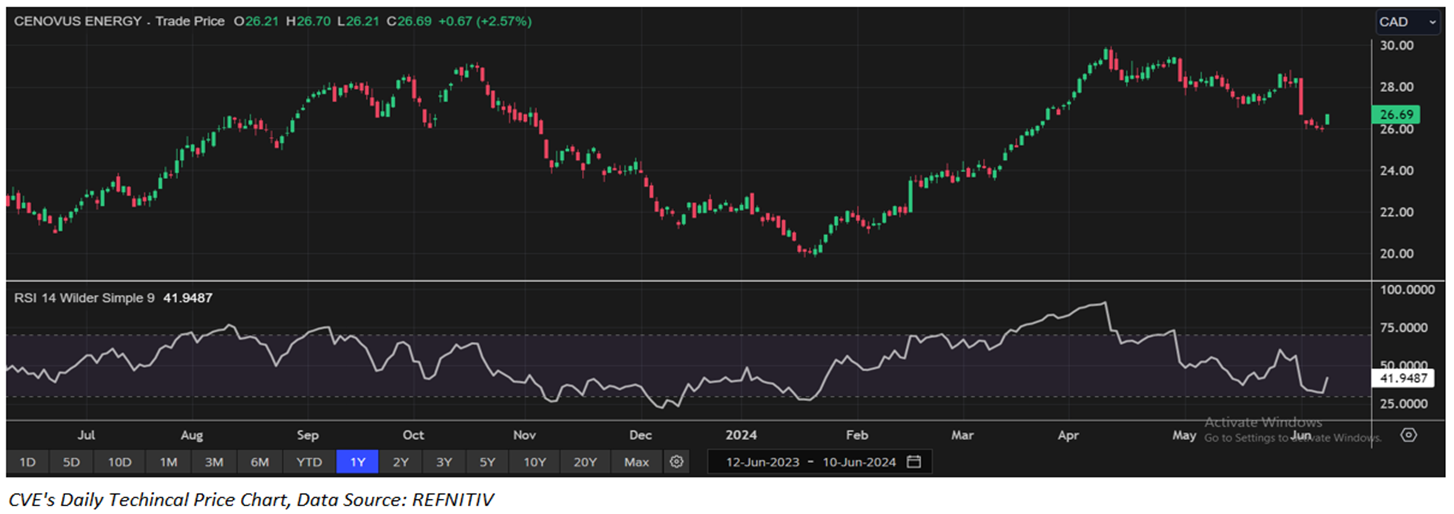The image size is (1454, 514).
Task: Switch to YTD time range
Action: coord(309,462)
